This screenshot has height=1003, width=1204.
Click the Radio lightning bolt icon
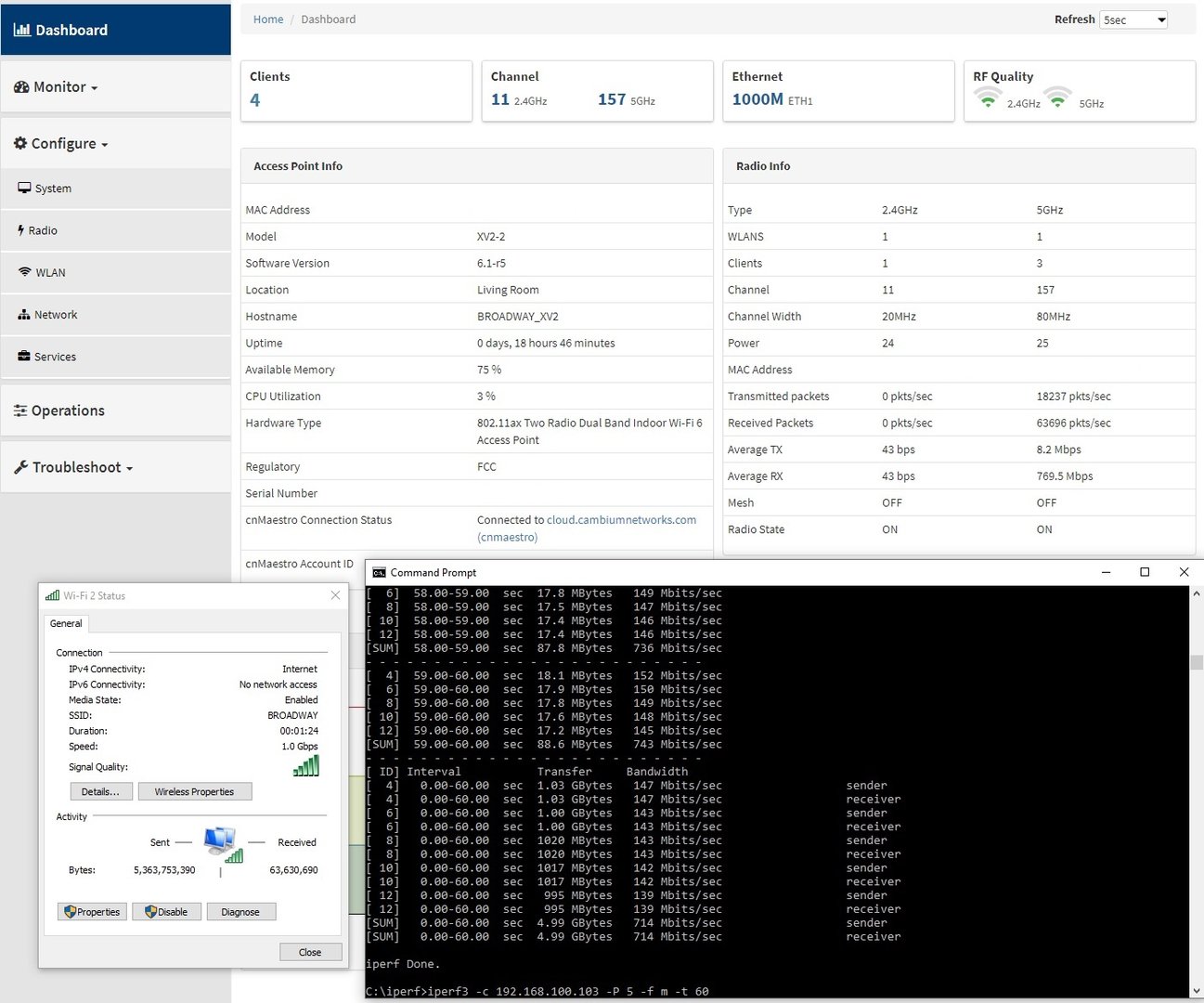click(x=20, y=230)
